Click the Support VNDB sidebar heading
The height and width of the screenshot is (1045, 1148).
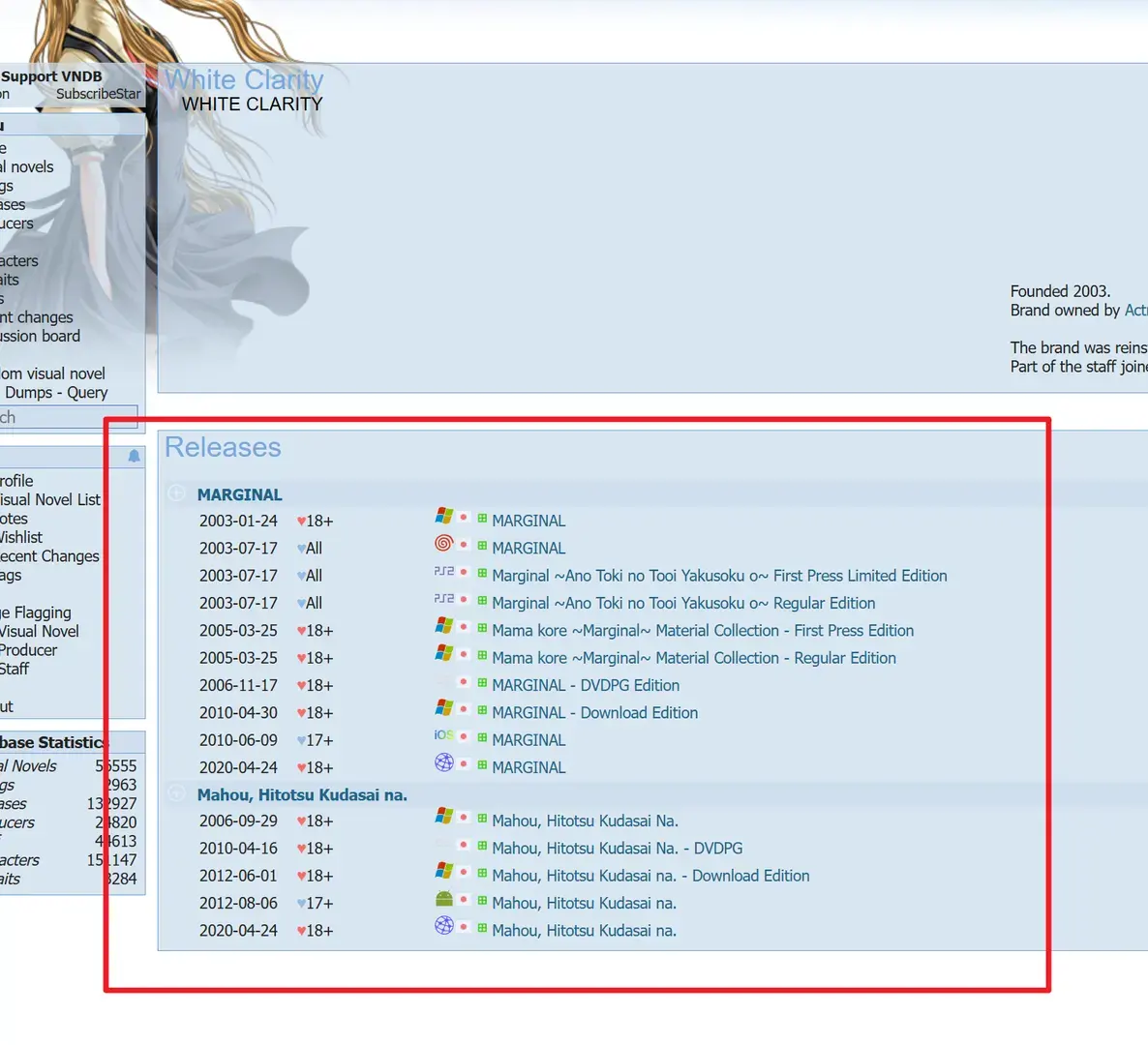51,76
